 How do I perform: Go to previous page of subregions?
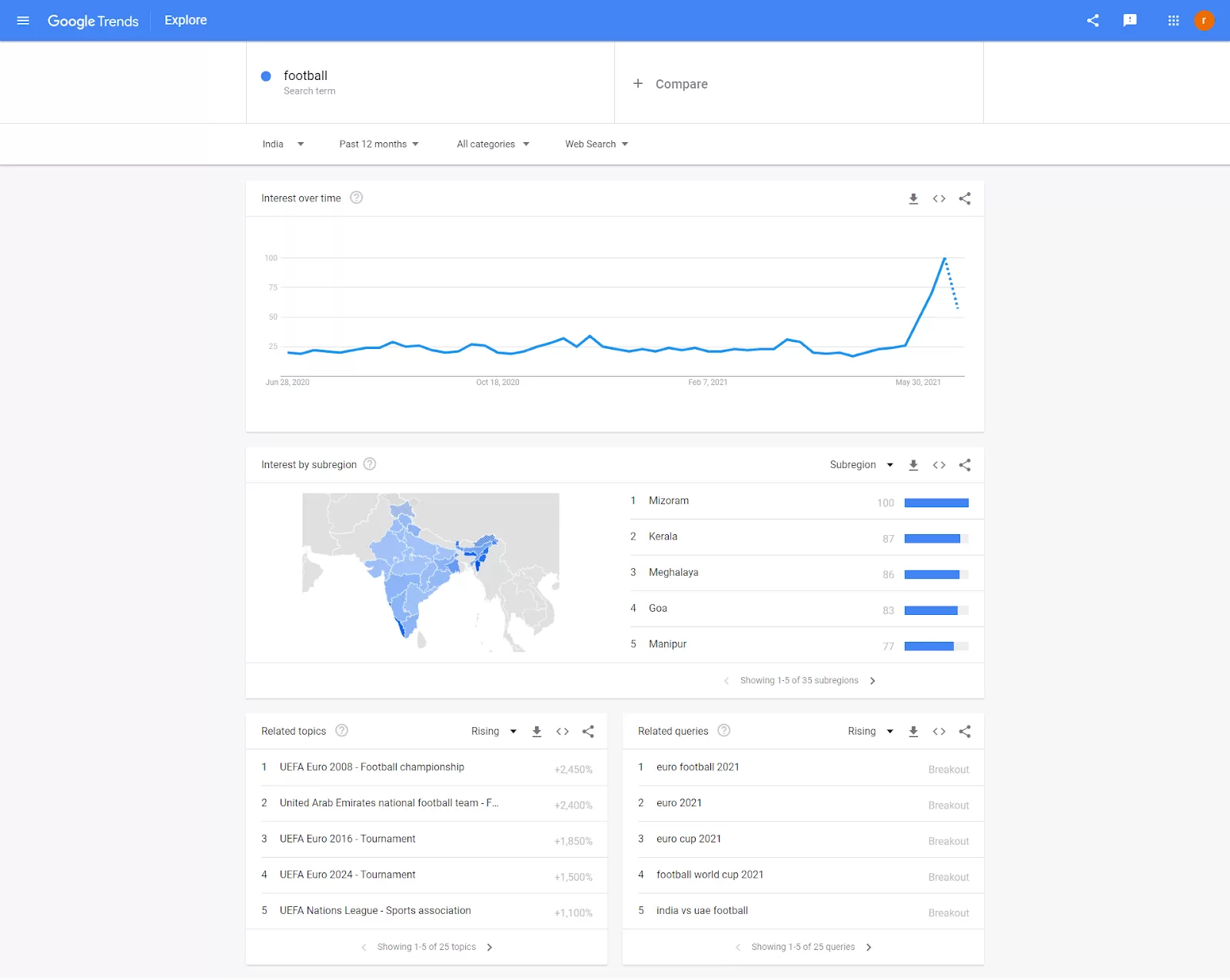[726, 681]
